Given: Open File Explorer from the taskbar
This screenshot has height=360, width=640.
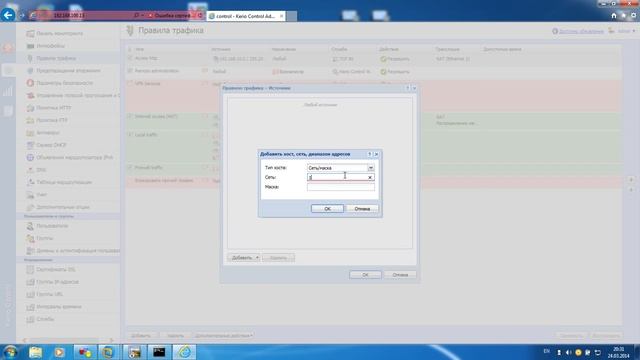Looking at the screenshot, I should coord(36,352).
